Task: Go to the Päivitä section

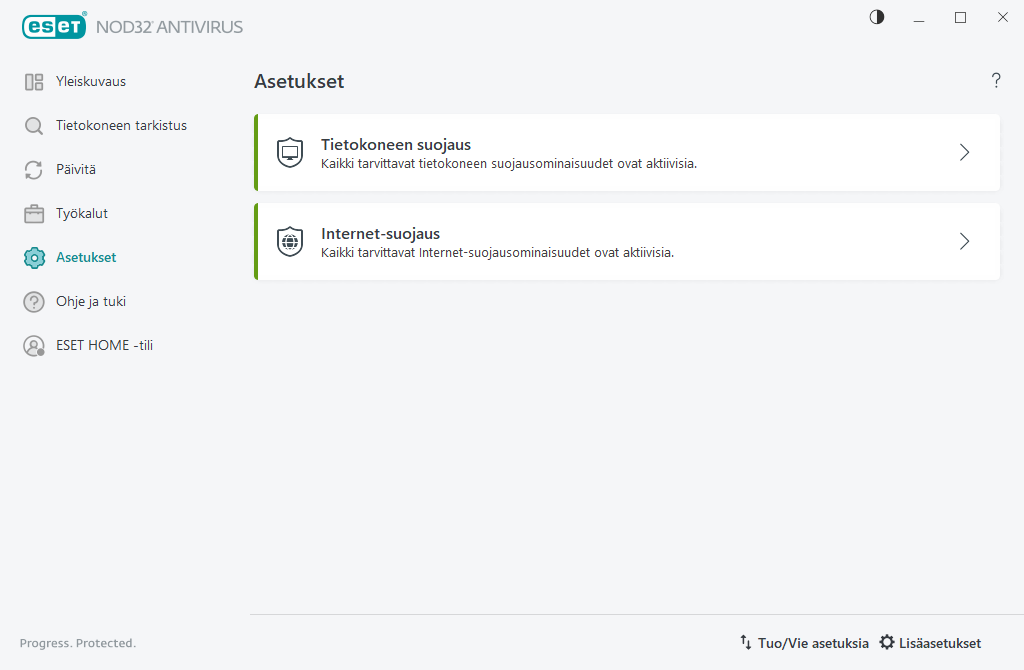Action: click(x=76, y=170)
